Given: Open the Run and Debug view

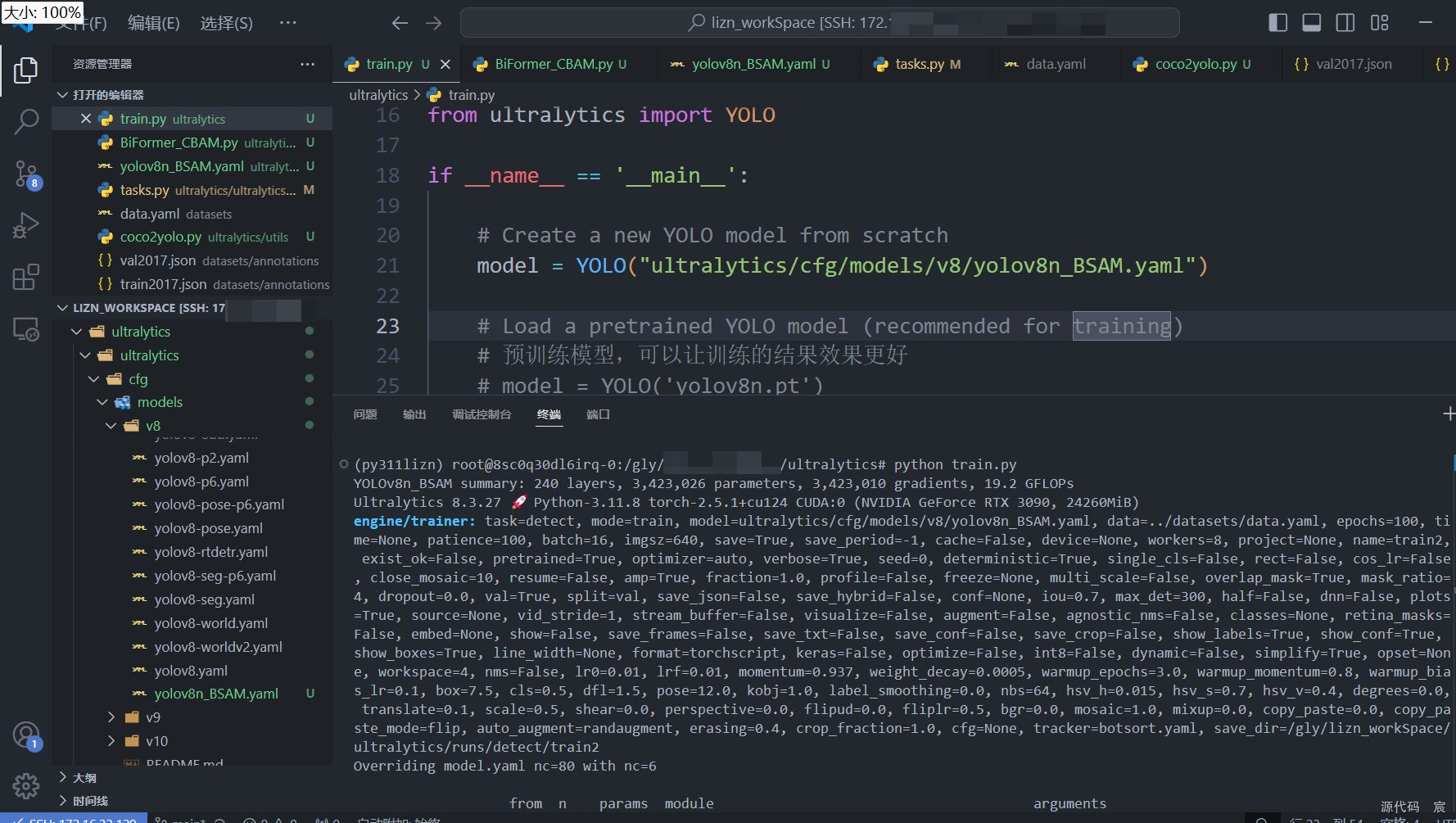Looking at the screenshot, I should pyautogui.click(x=25, y=225).
